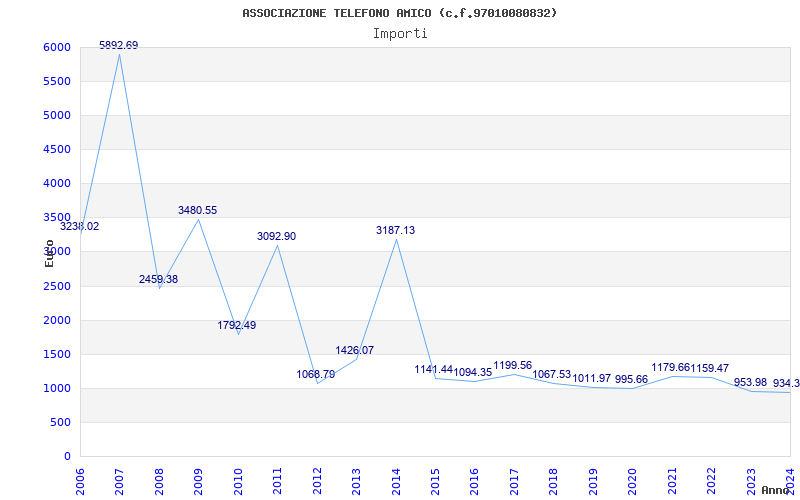Select the 2010 year axis label

[238, 481]
